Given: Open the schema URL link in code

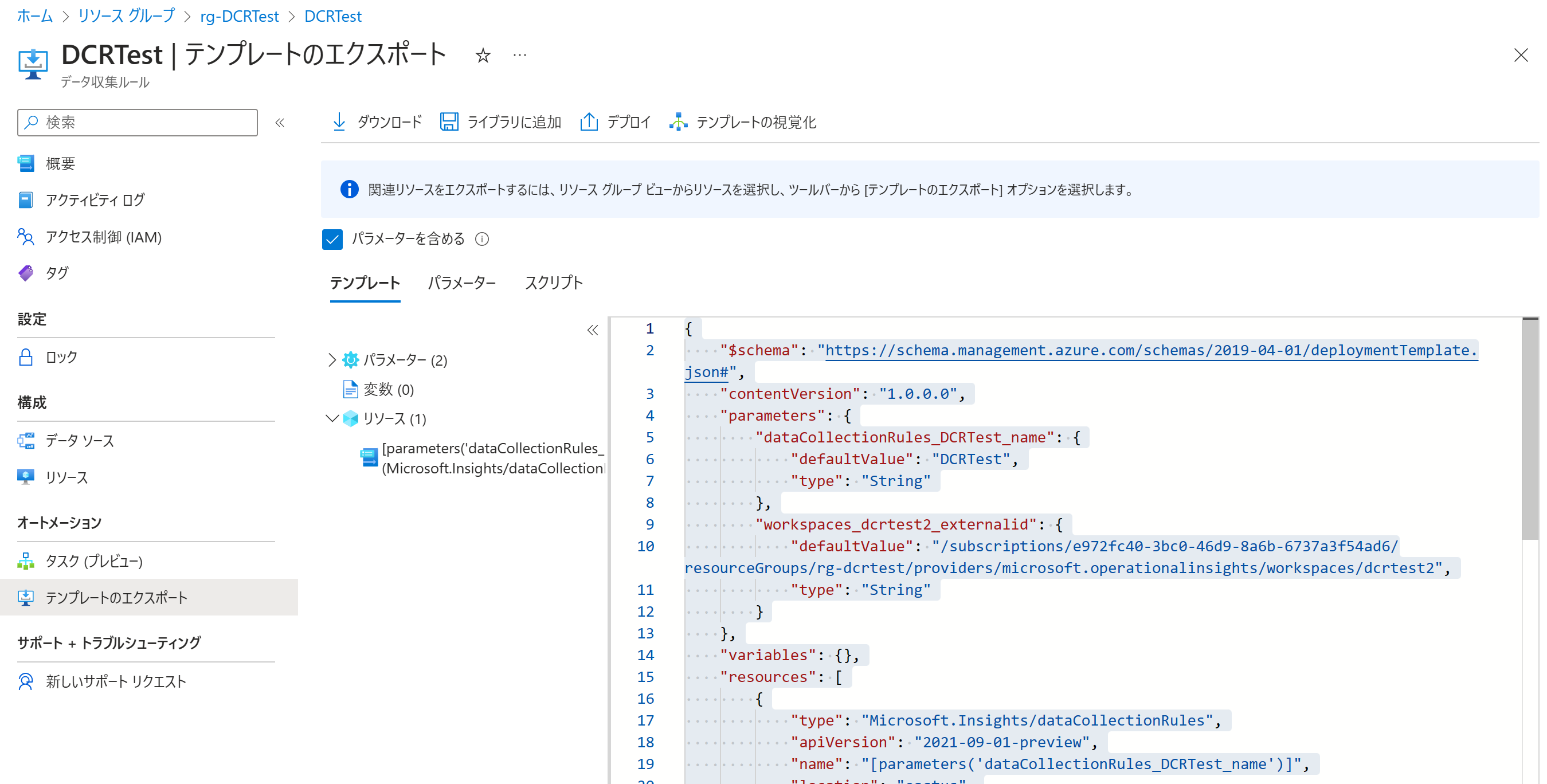Looking at the screenshot, I should click(x=1149, y=350).
